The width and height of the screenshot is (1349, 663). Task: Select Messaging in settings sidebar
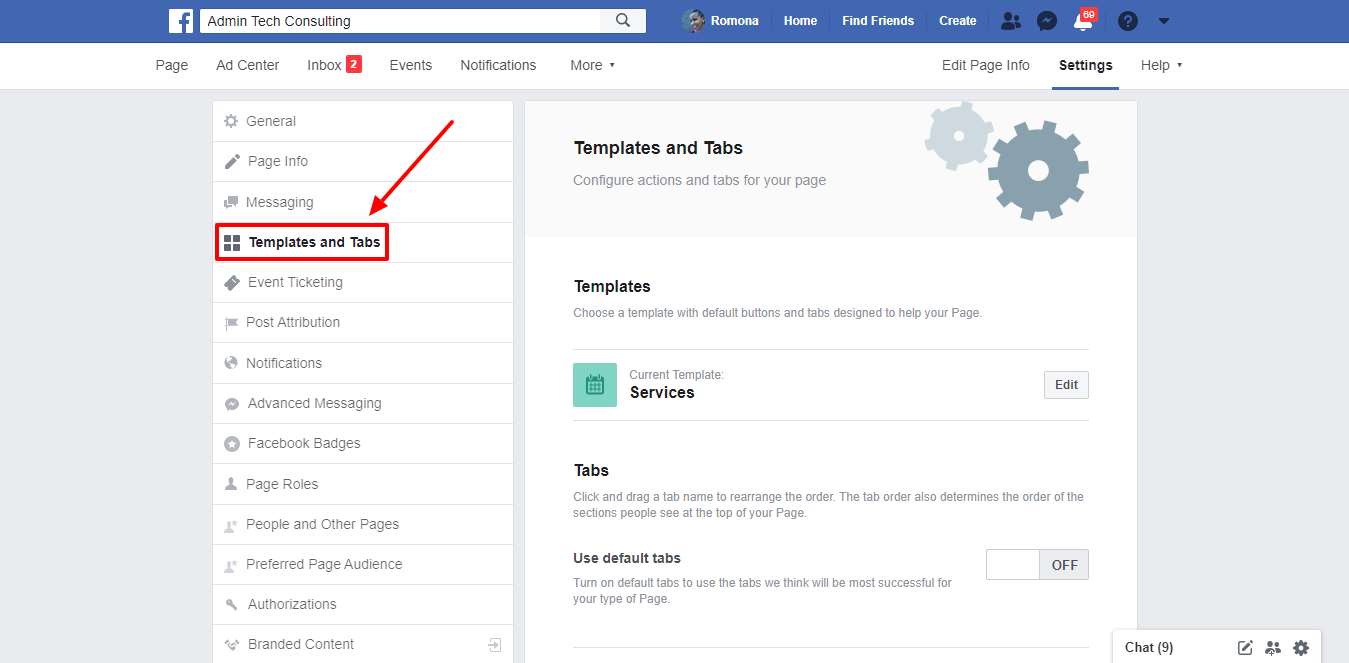click(x=363, y=202)
